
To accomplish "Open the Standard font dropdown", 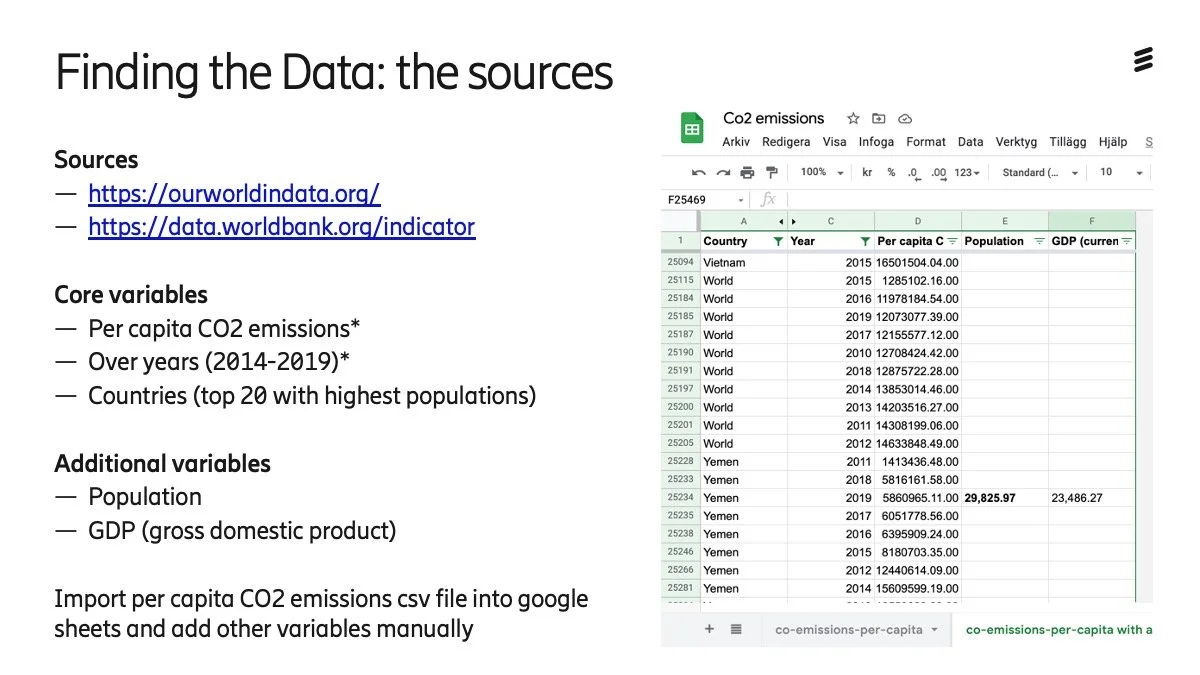I will coord(1041,172).
